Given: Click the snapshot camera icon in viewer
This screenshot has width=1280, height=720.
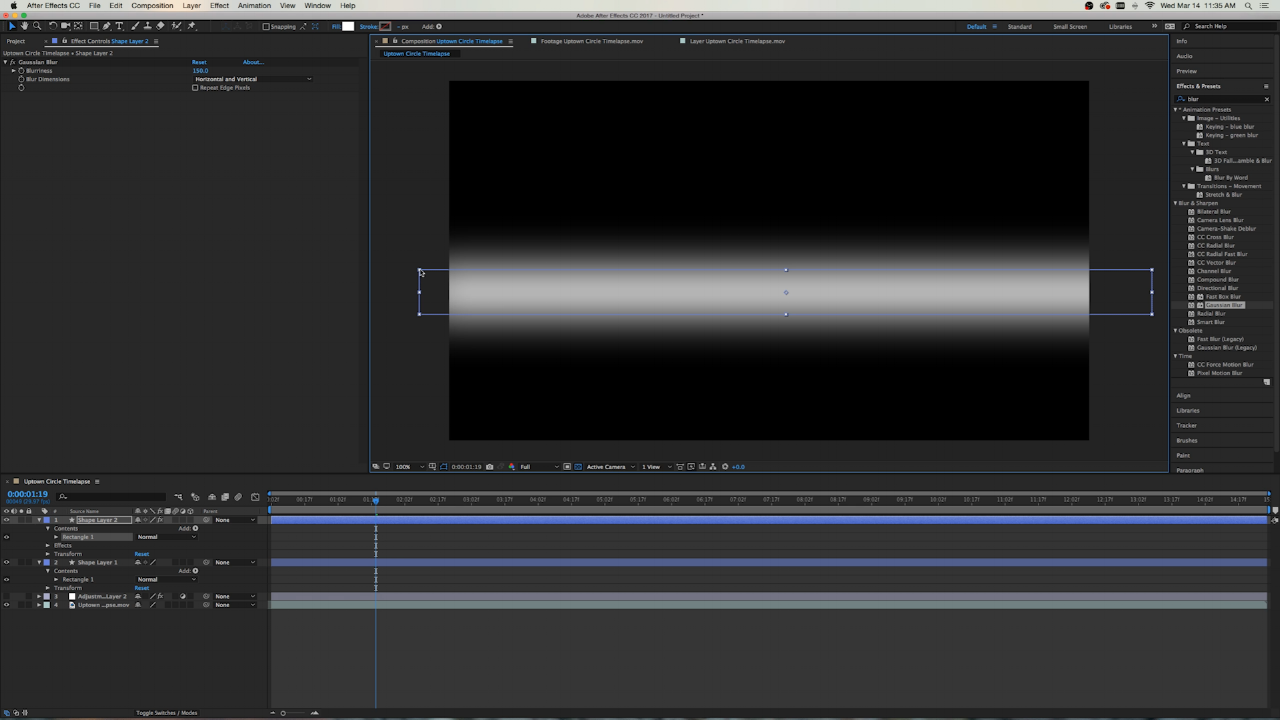Looking at the screenshot, I should (489, 466).
